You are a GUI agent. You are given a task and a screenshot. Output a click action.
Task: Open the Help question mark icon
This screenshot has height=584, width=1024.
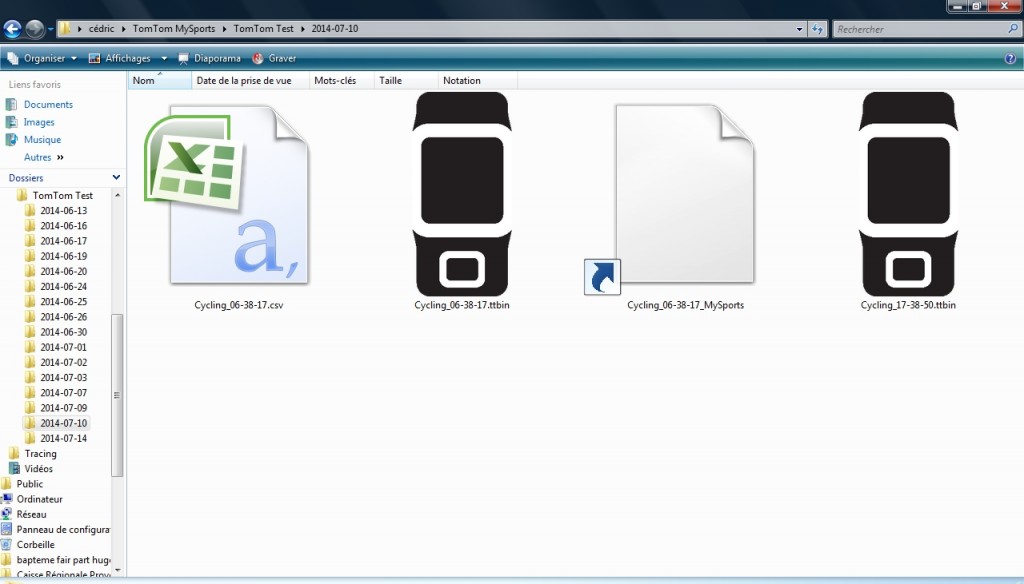click(x=1010, y=59)
